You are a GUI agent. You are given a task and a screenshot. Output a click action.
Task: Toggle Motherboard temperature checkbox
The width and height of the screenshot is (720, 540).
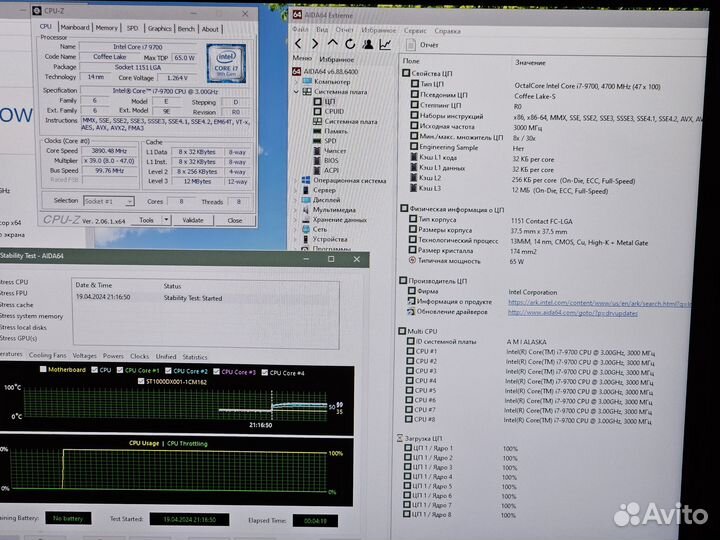[x=43, y=369]
